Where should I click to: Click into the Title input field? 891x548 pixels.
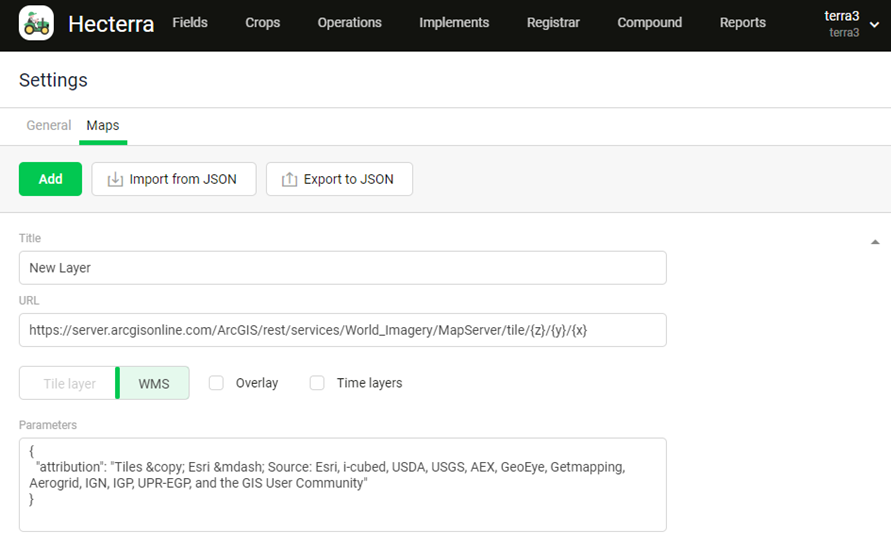coord(342,268)
